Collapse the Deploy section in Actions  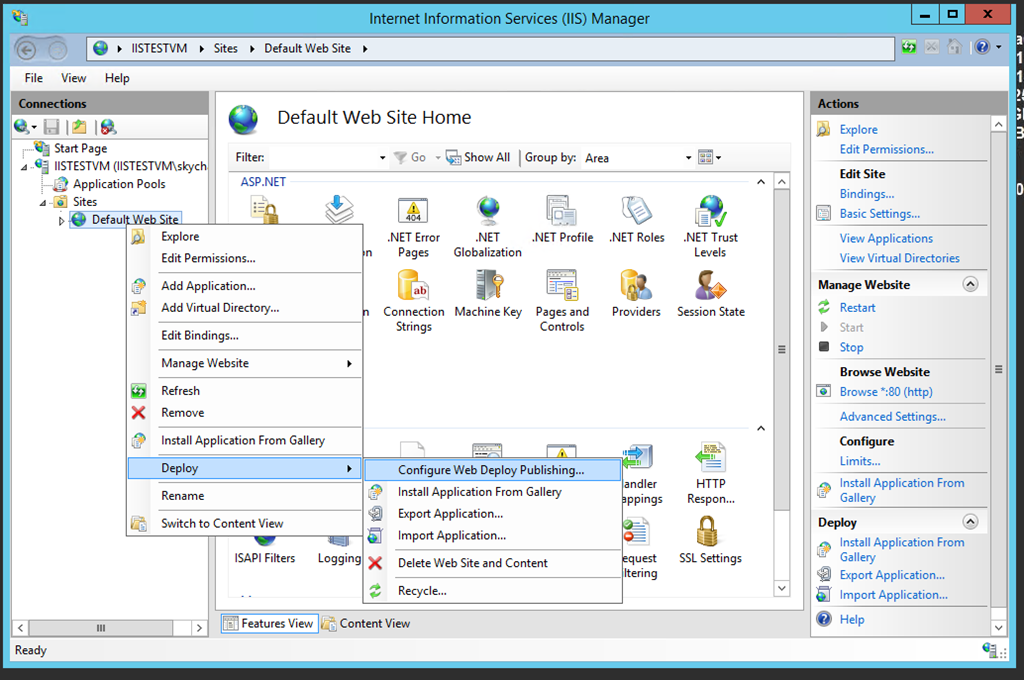click(x=970, y=522)
